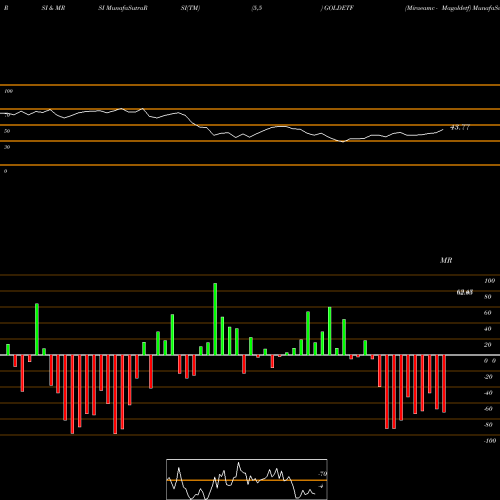The image size is (500, 500).
Task: Click the RSI axis label 50
Action: [x=7, y=131]
